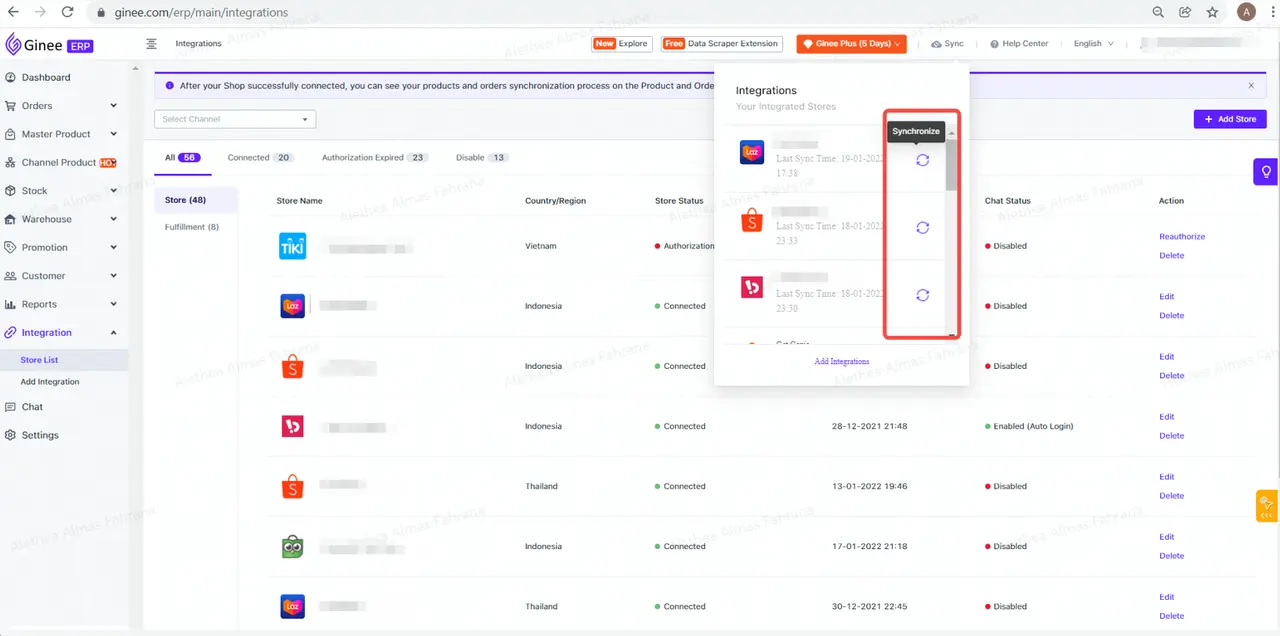Click the Shopee logo in the Thailand row
1280x636 pixels.
[x=293, y=486]
